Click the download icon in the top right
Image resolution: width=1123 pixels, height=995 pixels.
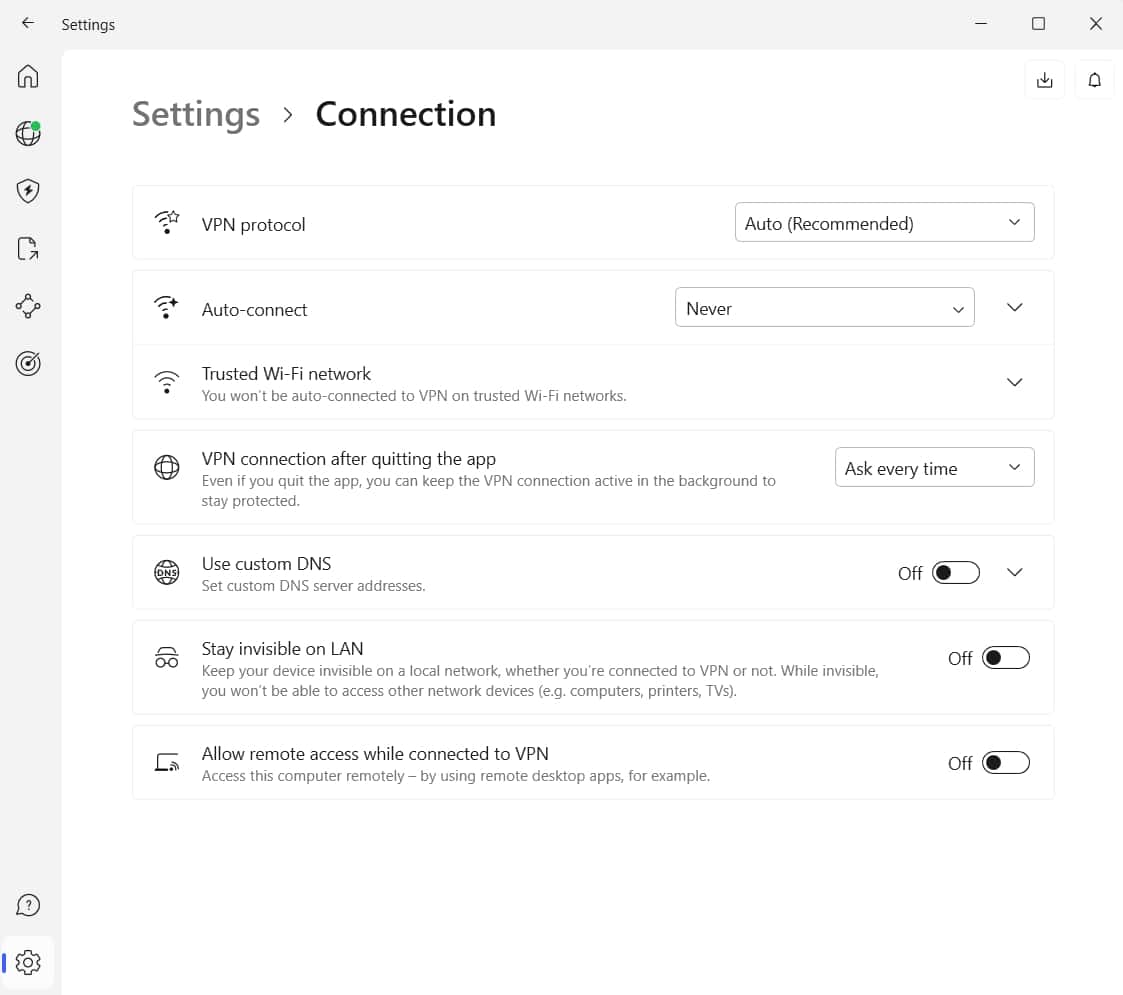point(1044,80)
